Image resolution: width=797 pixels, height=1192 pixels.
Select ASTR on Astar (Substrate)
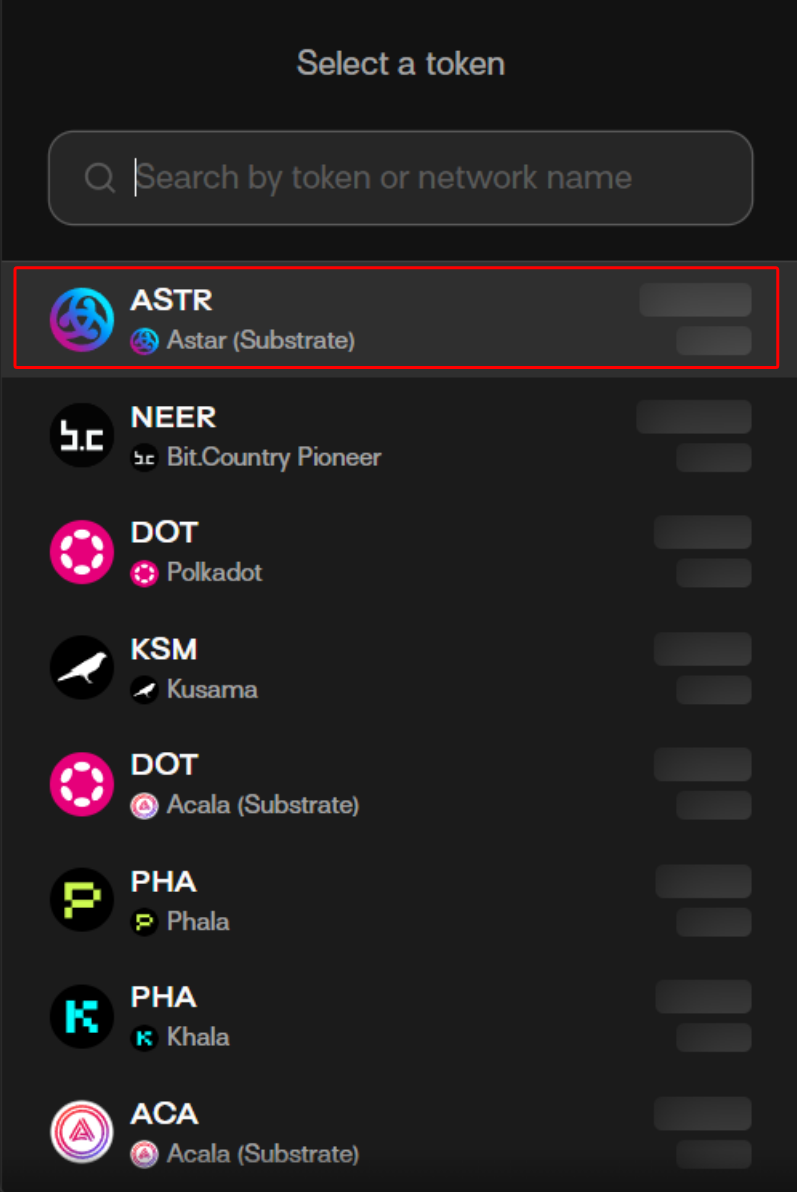[400, 319]
